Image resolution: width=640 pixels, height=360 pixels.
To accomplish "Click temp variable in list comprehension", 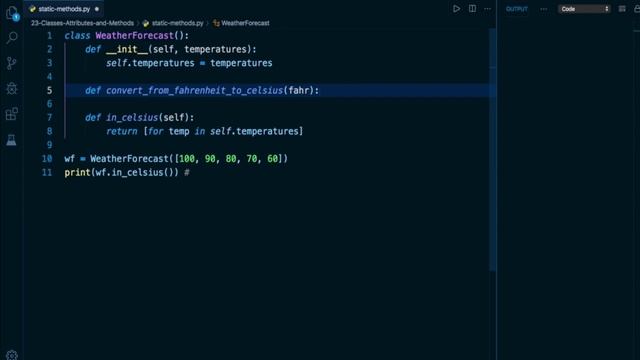I will pos(179,131).
